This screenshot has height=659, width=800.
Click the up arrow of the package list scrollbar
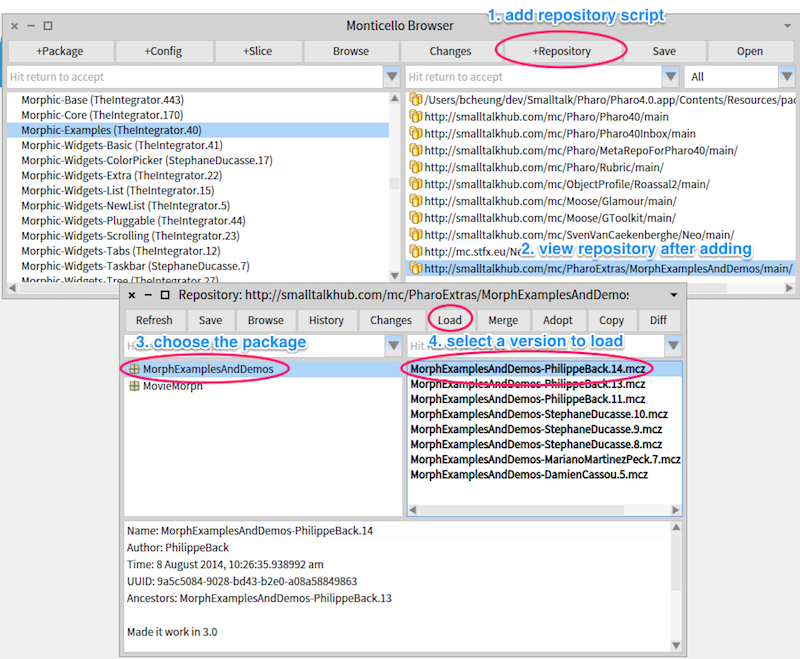[x=394, y=98]
